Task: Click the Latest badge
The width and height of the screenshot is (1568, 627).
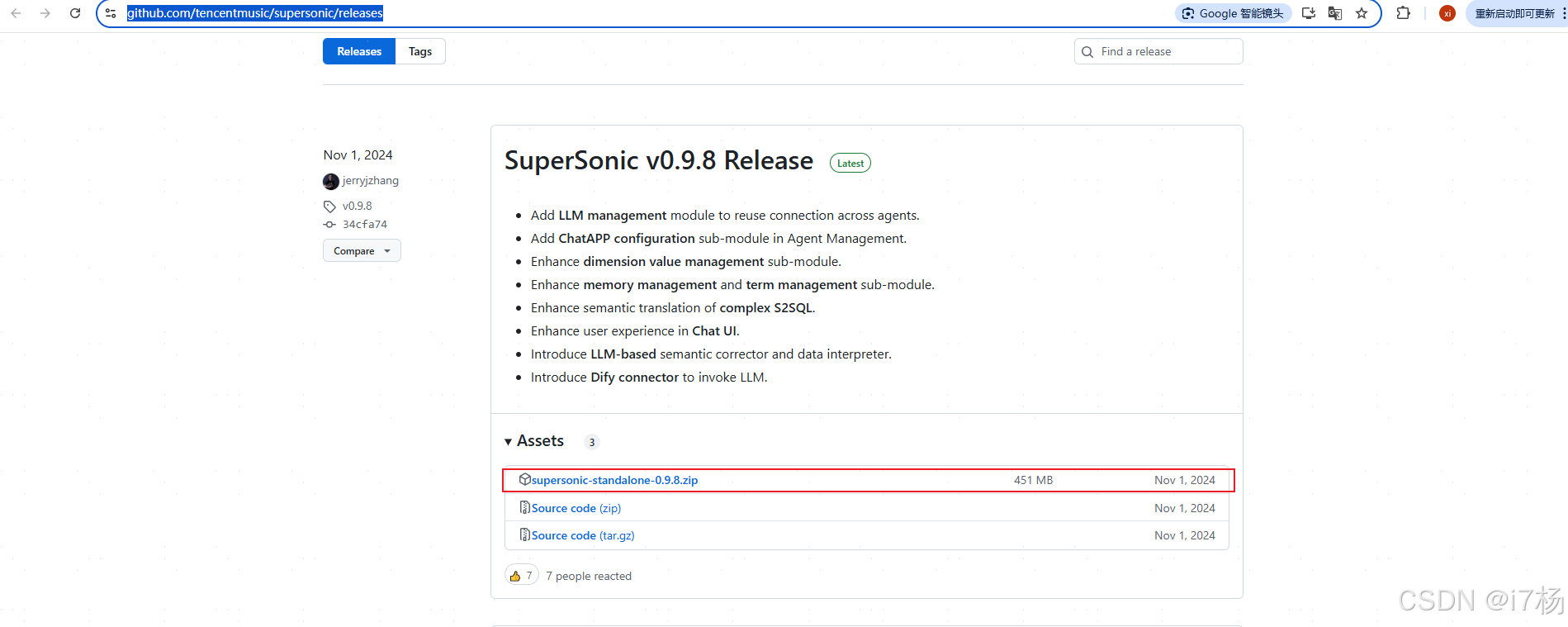Action: (x=850, y=163)
